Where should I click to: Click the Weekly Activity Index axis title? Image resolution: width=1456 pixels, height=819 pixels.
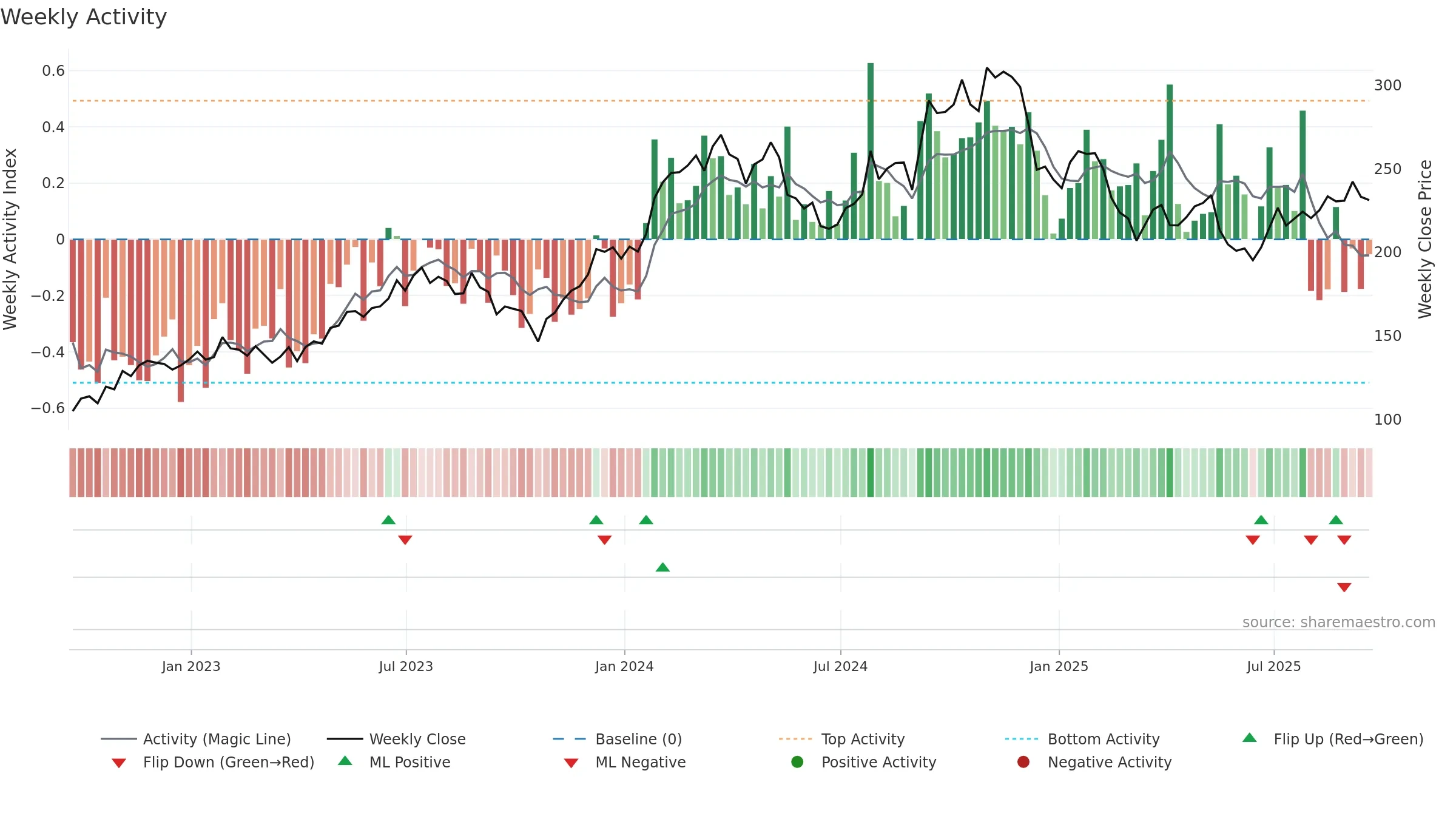[x=10, y=239]
